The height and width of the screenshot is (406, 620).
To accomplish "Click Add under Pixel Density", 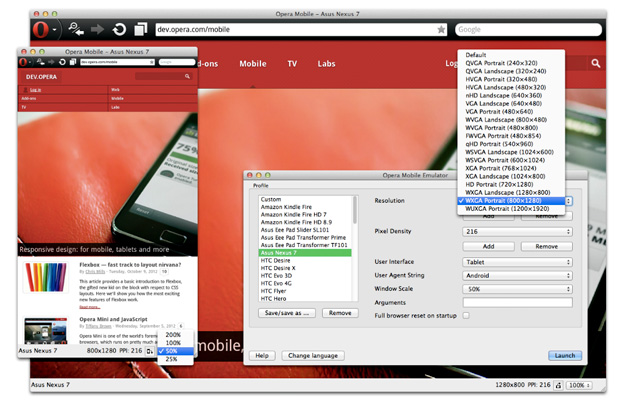I will (x=488, y=246).
